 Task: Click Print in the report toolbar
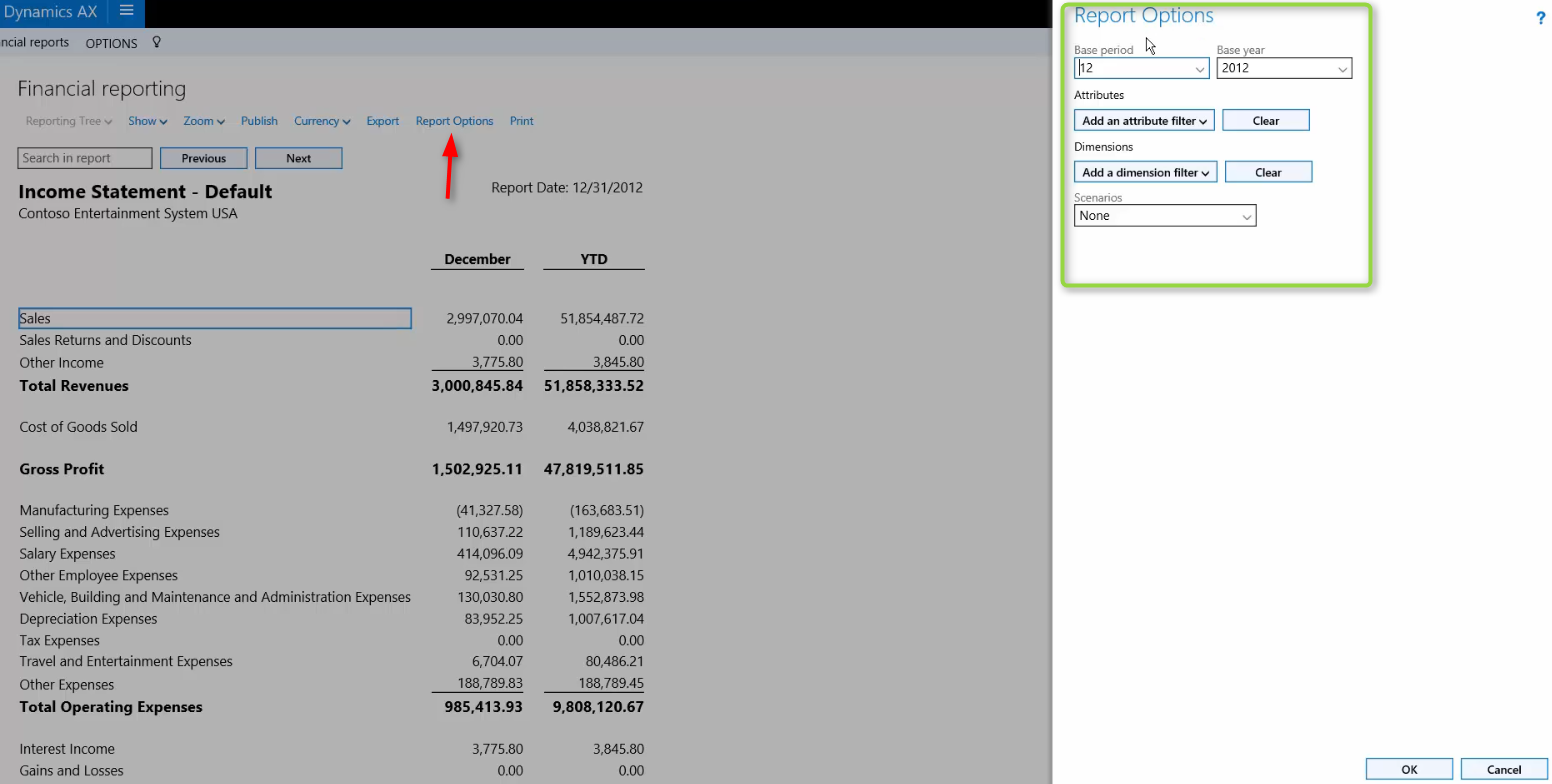[521, 121]
